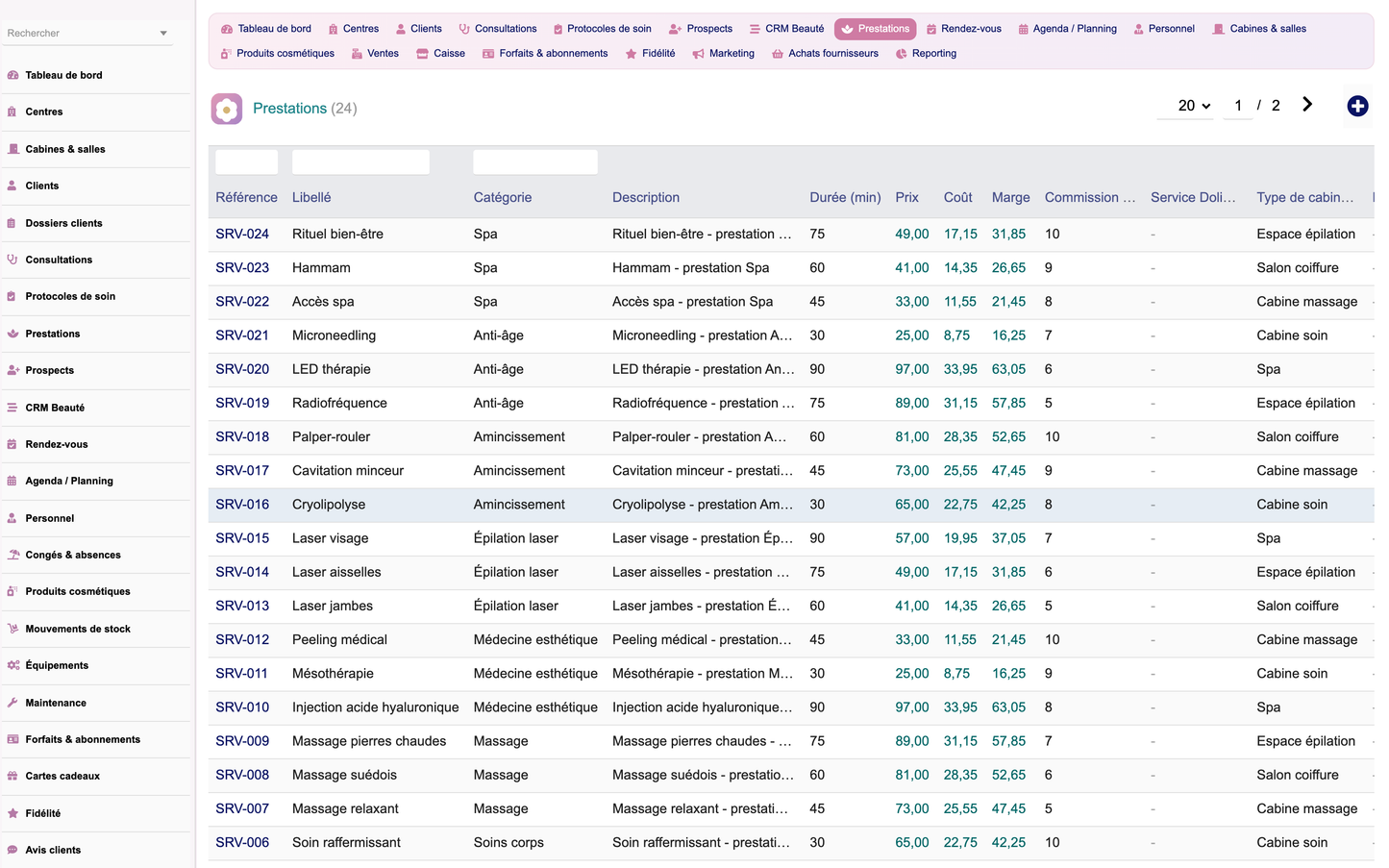Sort by the Catégorie column header
The image size is (1389, 868).
pyautogui.click(x=503, y=197)
